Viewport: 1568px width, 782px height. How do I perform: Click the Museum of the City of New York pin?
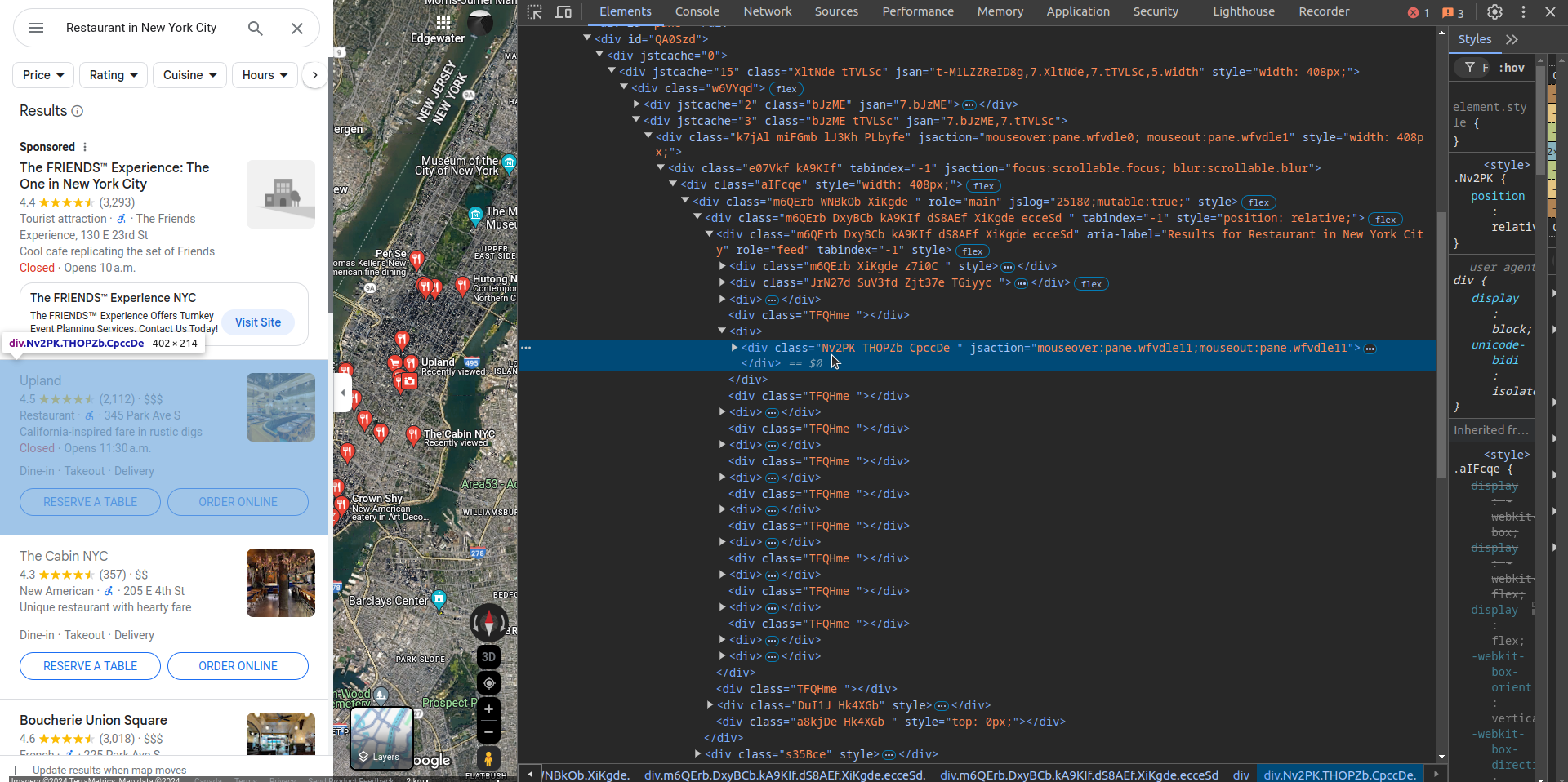[x=510, y=162]
